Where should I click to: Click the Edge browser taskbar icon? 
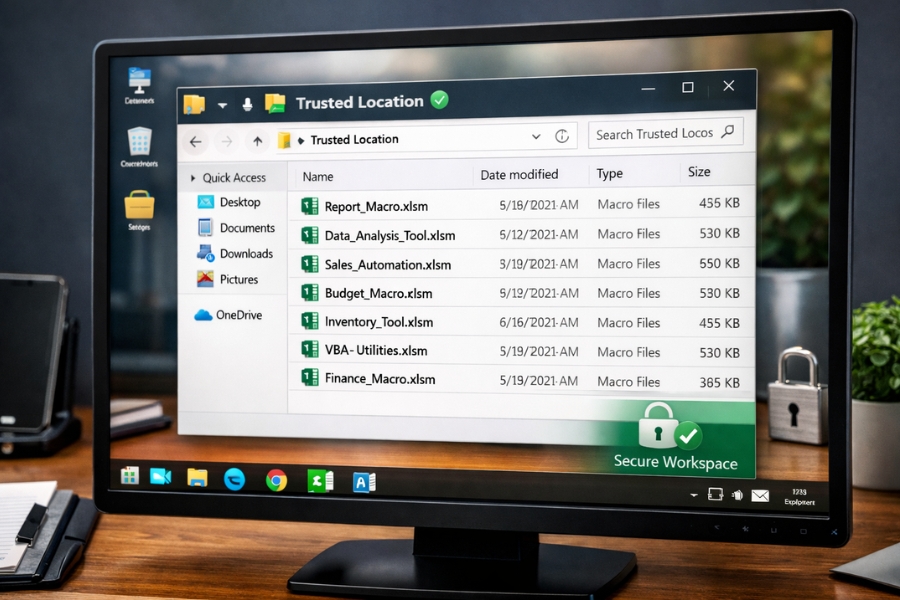pyautogui.click(x=237, y=480)
